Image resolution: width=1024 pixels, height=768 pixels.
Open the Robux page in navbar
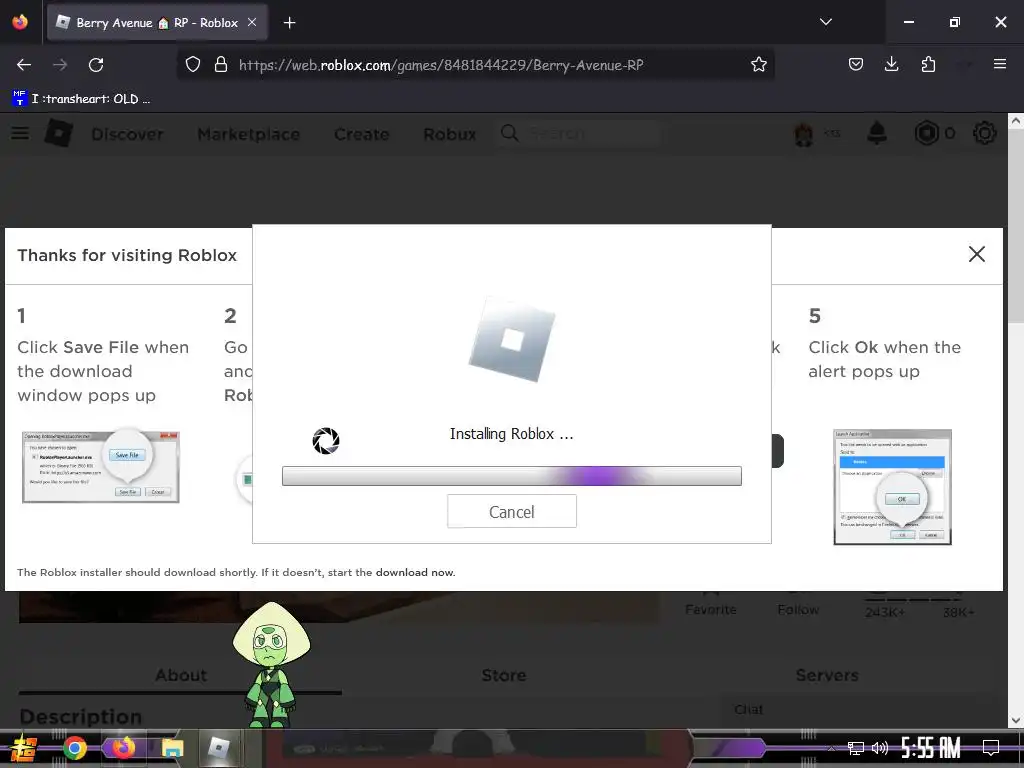pos(449,134)
